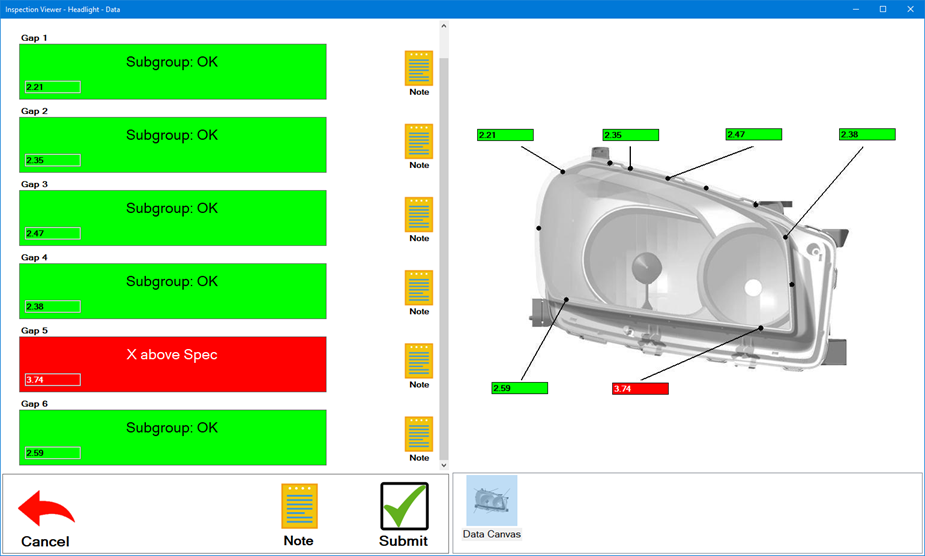Maximize the Inspection Viewer window
Image resolution: width=925 pixels, height=556 pixels.
click(x=883, y=9)
